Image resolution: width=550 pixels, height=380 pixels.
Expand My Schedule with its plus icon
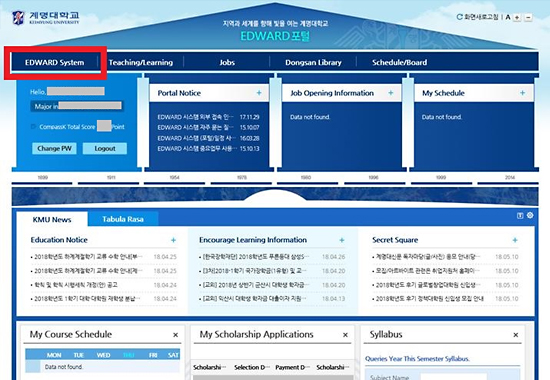click(523, 93)
